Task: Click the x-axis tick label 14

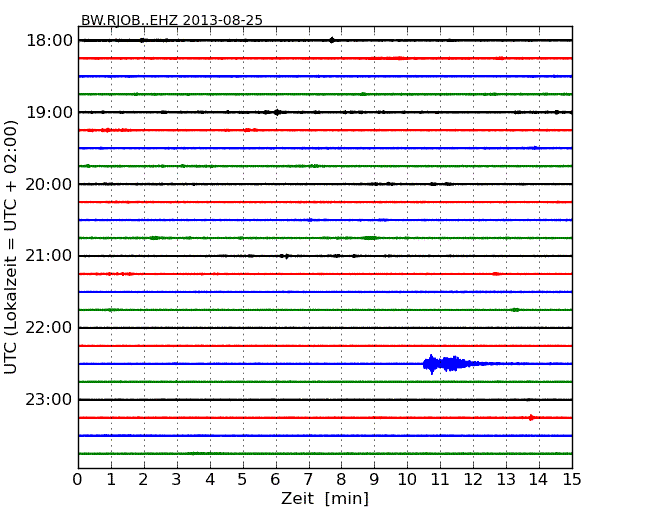Action: tap(539, 480)
